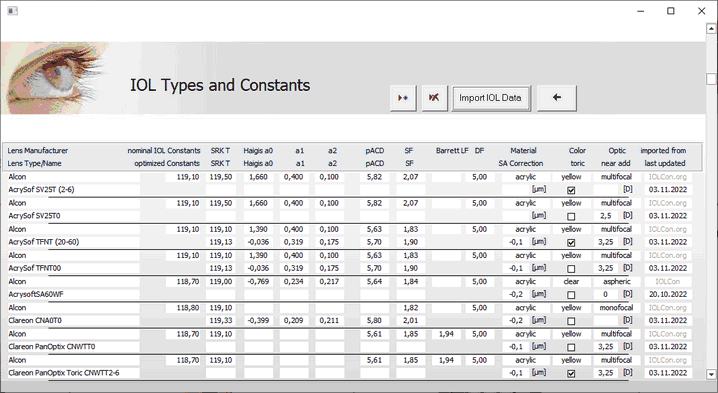Click DF value 5,00 of AcrysoftSA60WF

click(x=479, y=281)
